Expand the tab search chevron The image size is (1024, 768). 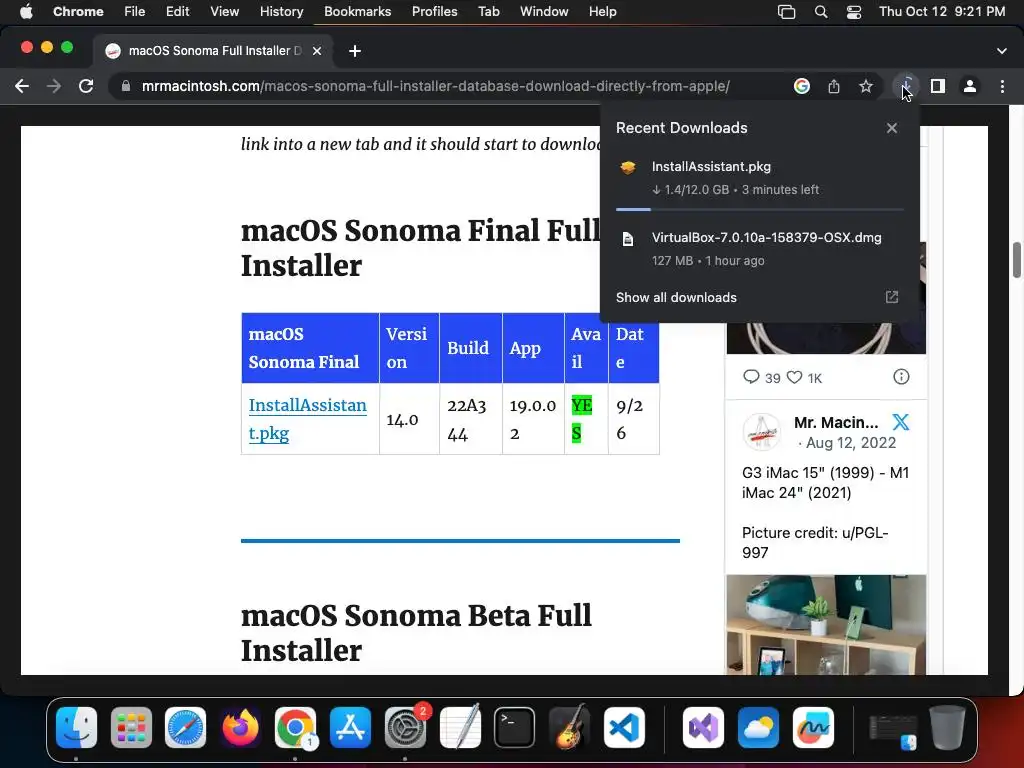1002,51
